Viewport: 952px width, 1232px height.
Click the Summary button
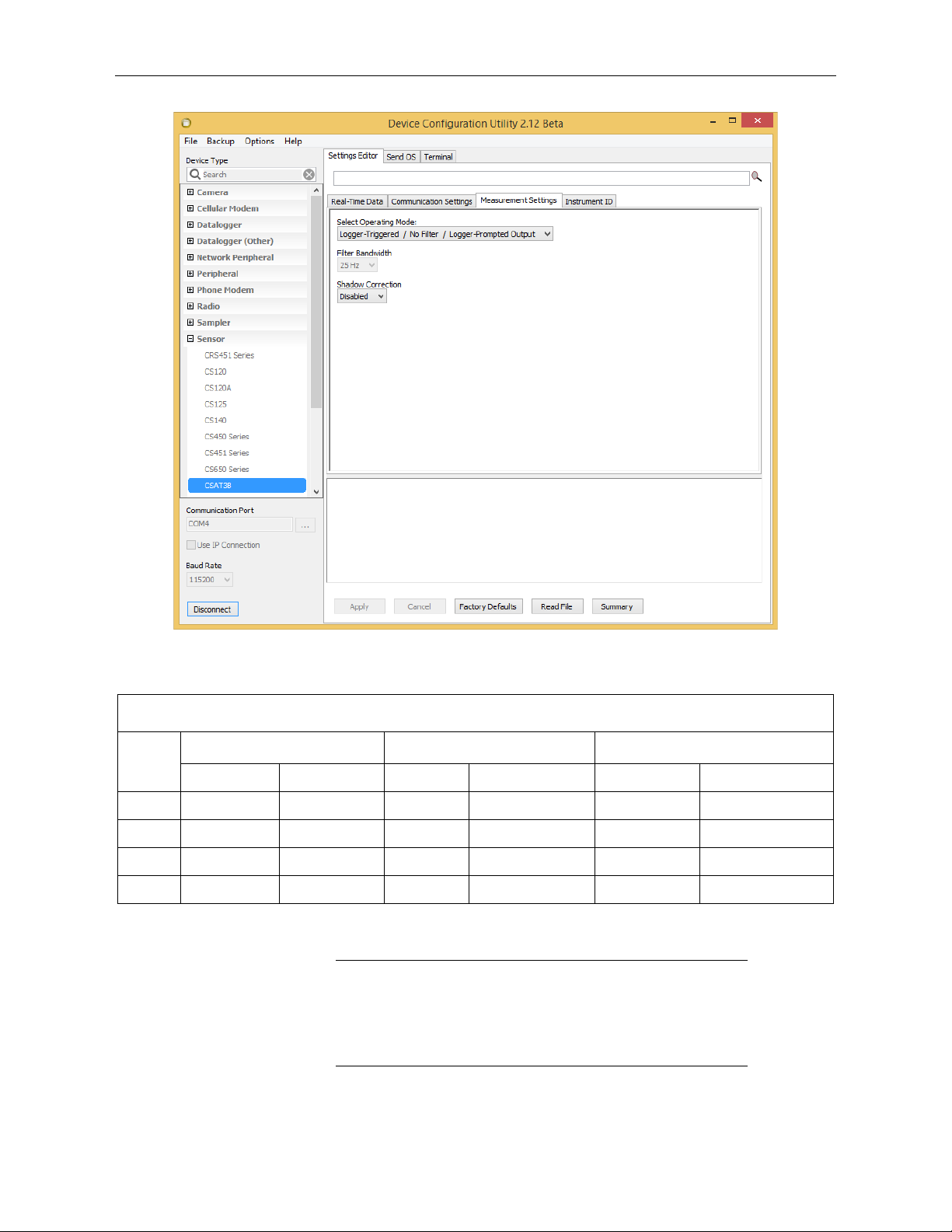click(x=617, y=606)
